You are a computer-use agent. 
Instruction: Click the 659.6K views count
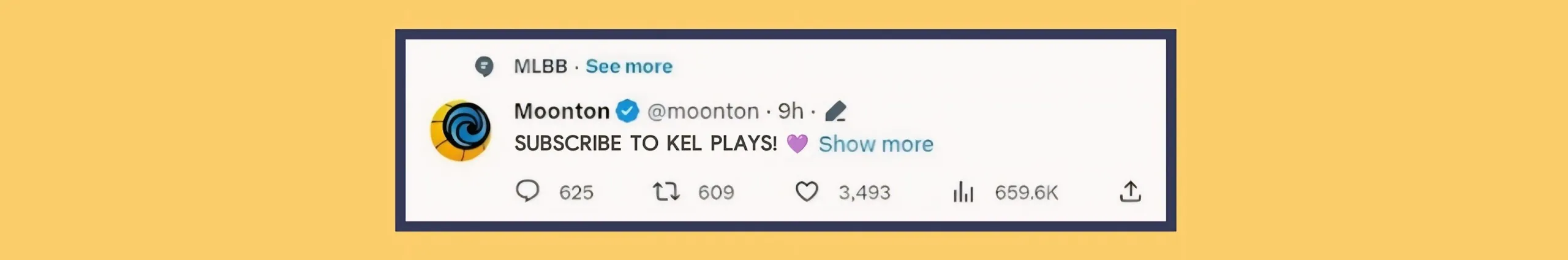(x=1026, y=193)
